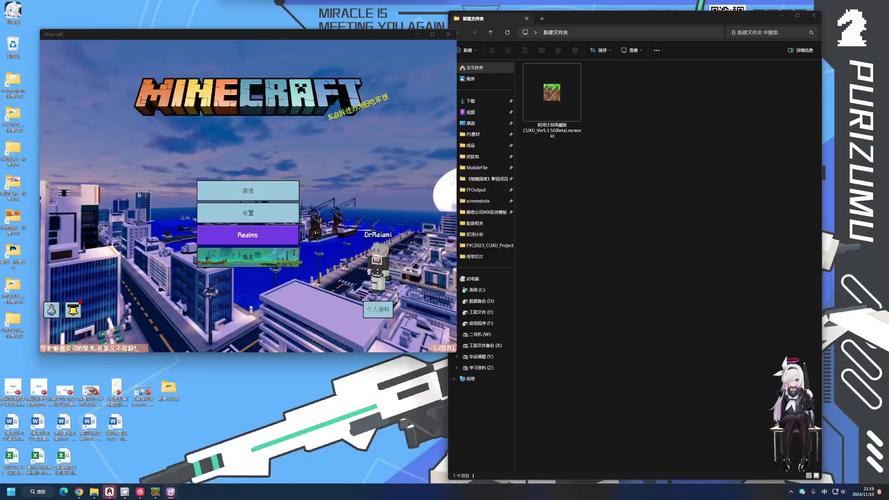This screenshot has width=889, height=500.
Task: Switch to Minecraft via taskbar grass-block icon
Action: tap(155, 491)
